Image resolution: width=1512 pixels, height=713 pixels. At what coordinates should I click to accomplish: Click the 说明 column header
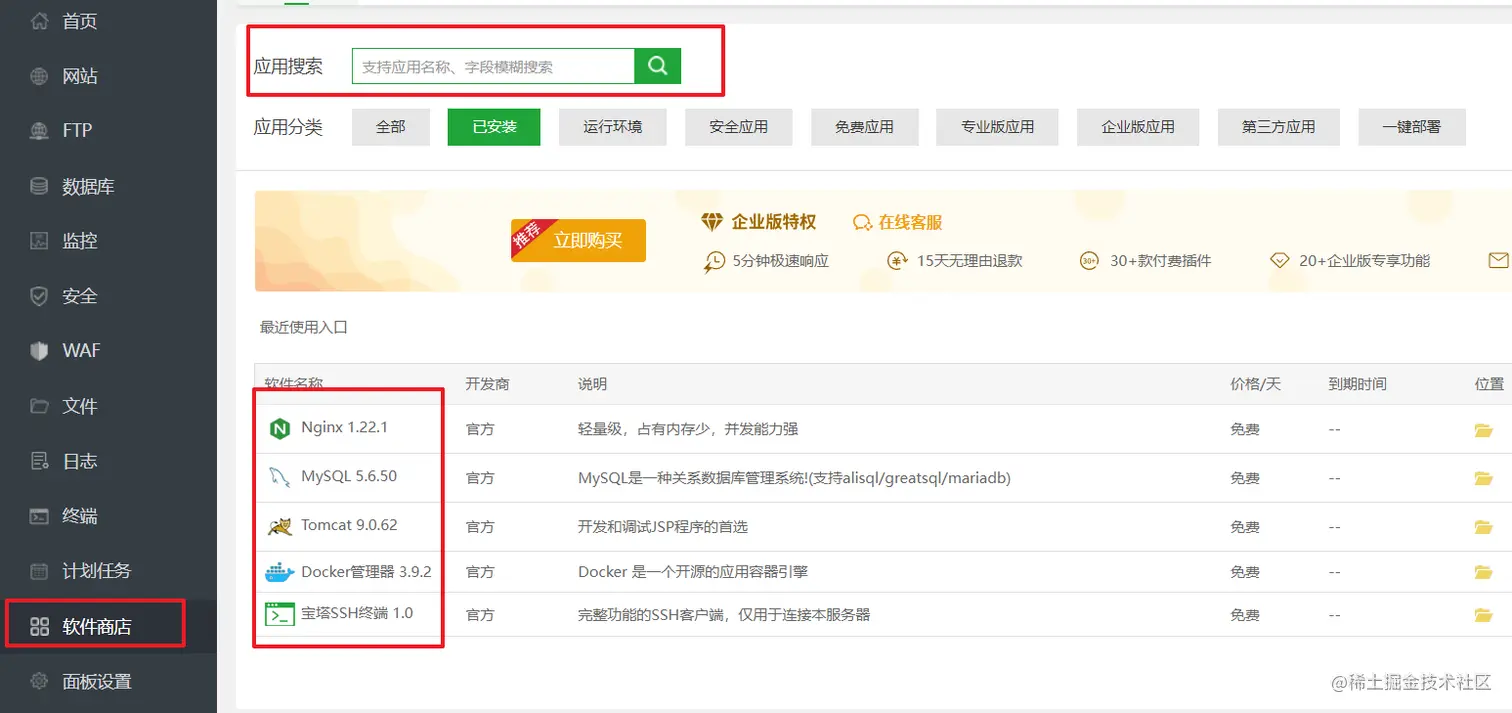pyautogui.click(x=592, y=384)
